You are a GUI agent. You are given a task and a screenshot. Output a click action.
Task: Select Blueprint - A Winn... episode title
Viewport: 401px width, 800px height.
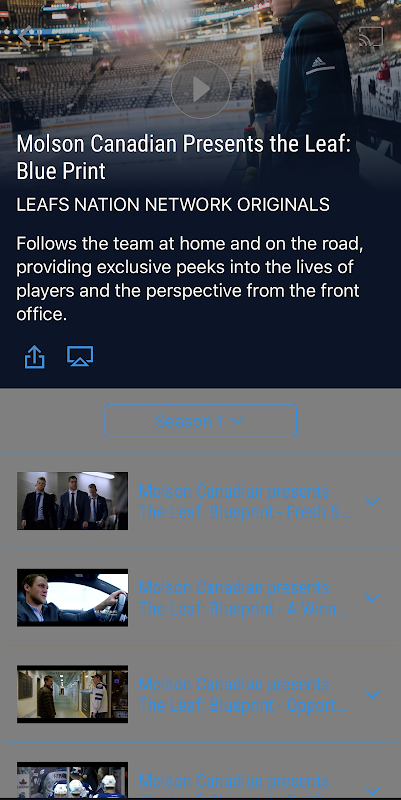(x=244, y=598)
